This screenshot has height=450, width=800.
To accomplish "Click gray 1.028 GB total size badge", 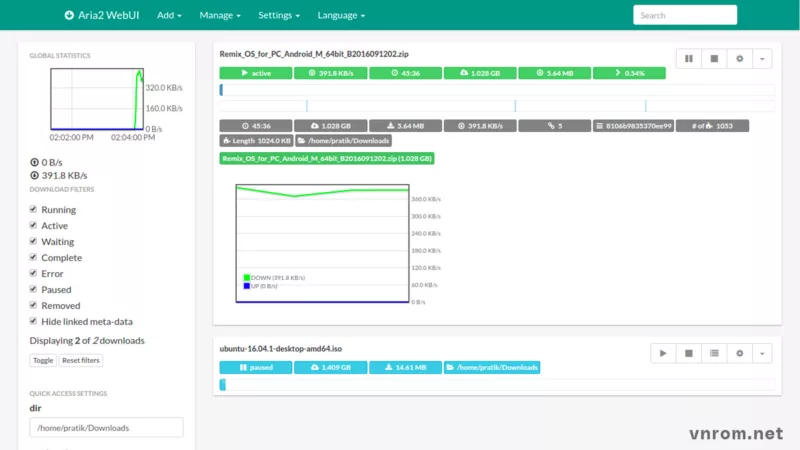I will [330, 126].
